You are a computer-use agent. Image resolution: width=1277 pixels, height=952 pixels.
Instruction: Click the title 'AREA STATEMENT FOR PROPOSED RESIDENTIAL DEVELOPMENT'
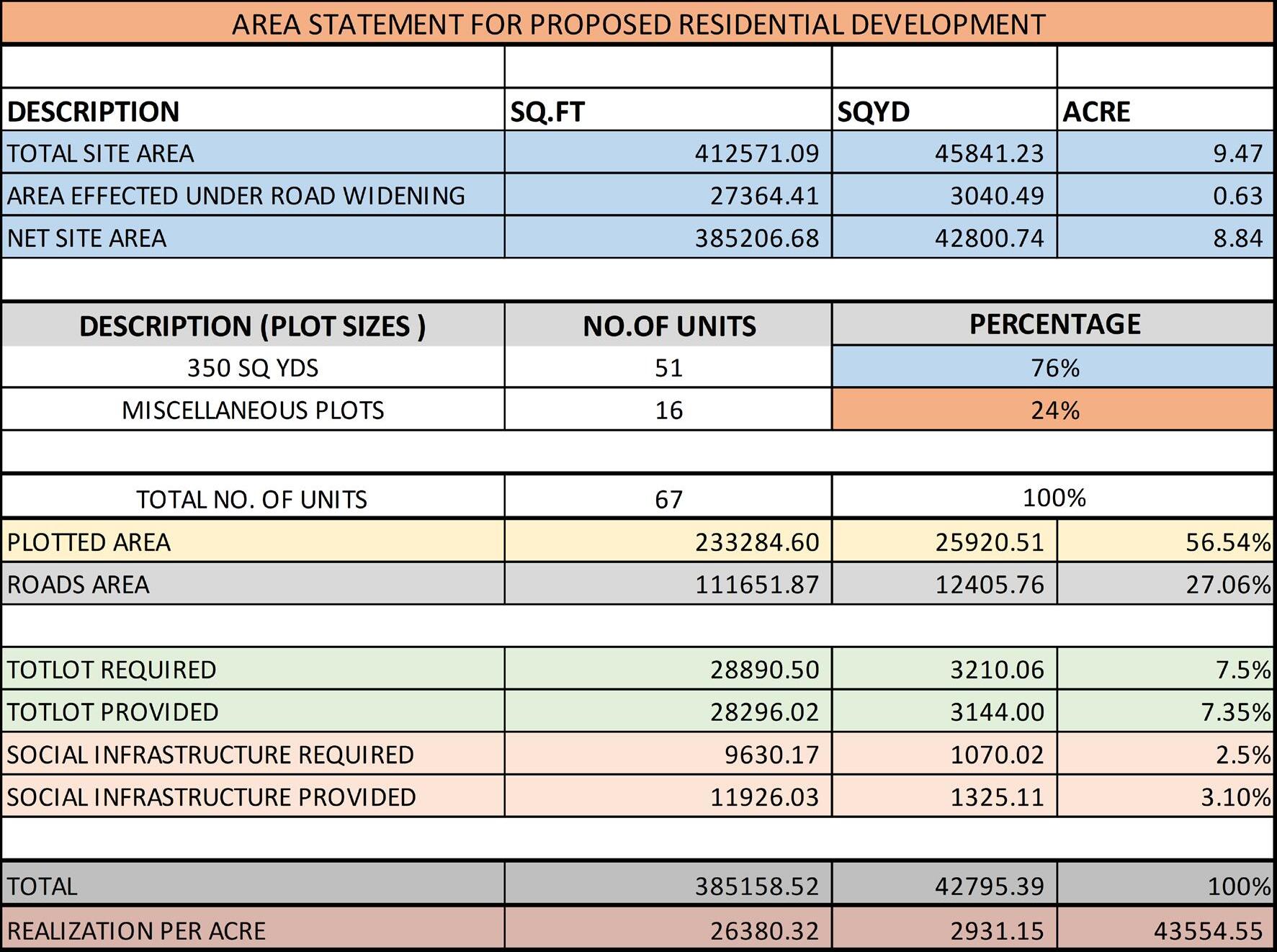click(x=638, y=24)
